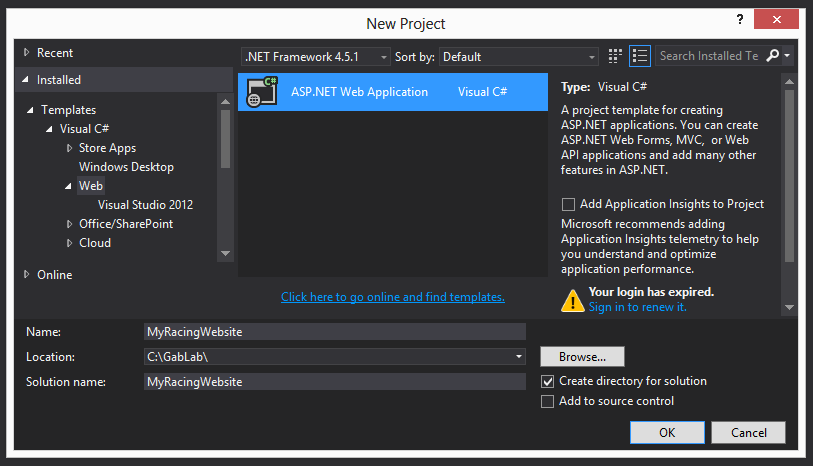Select Windows Desktop templates
The image size is (813, 466).
[126, 167]
